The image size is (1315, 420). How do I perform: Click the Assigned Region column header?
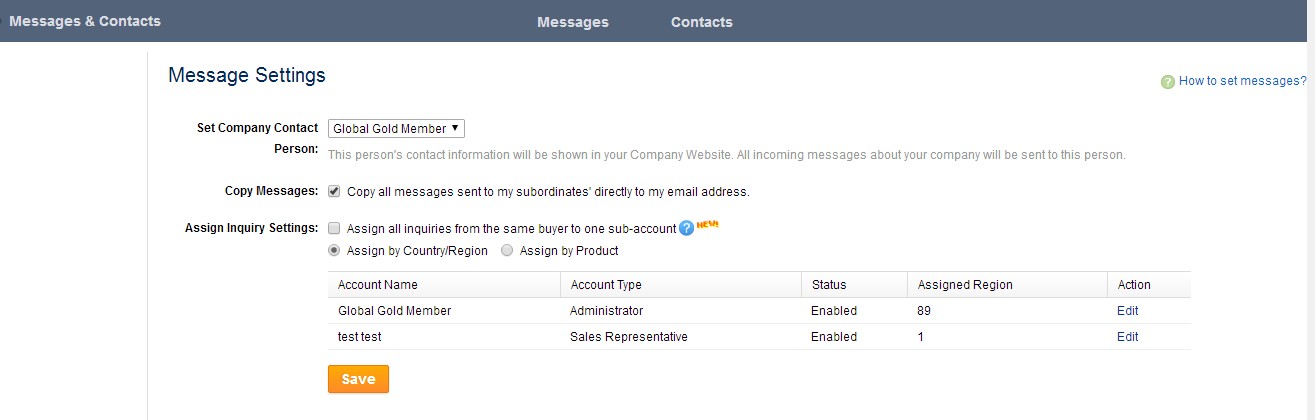965,285
